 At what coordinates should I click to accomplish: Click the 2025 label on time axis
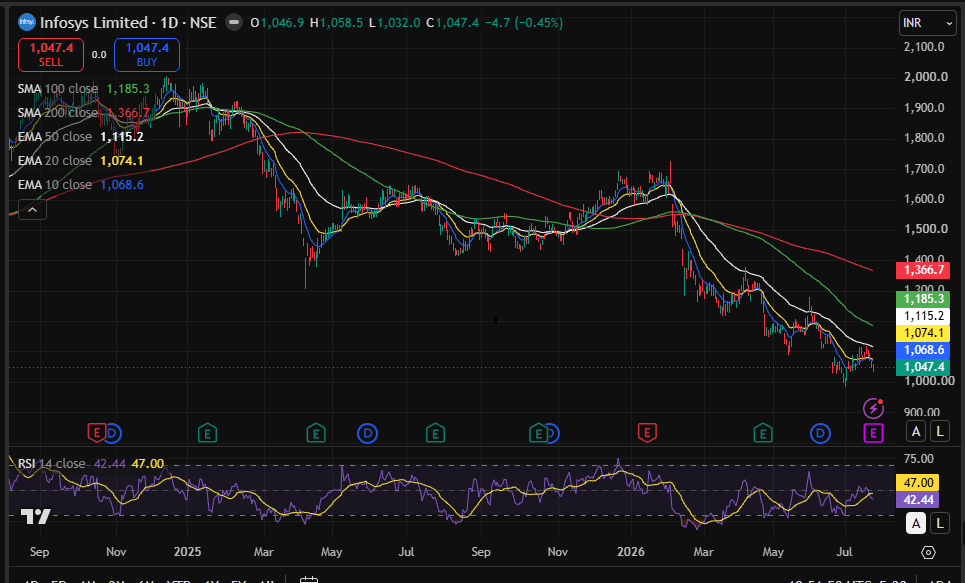tap(187, 552)
